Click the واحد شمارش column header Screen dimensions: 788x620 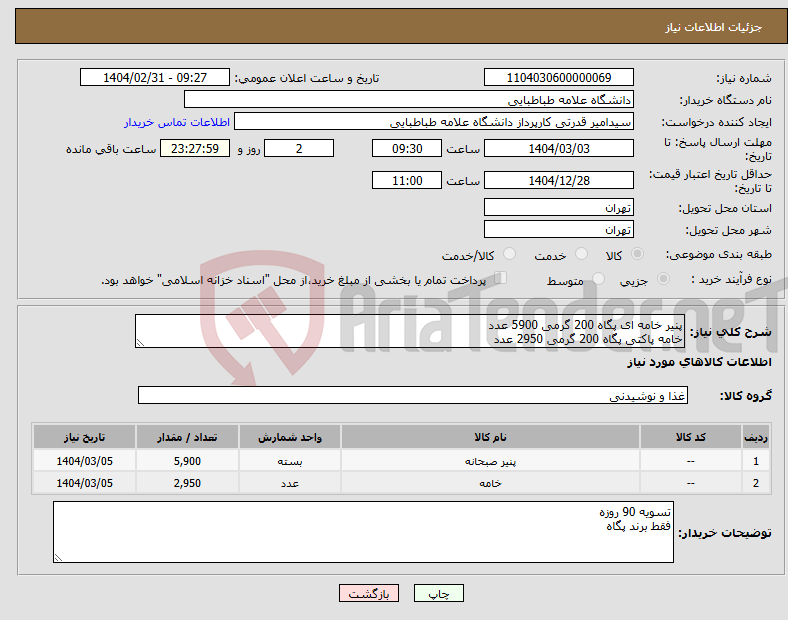click(x=290, y=437)
